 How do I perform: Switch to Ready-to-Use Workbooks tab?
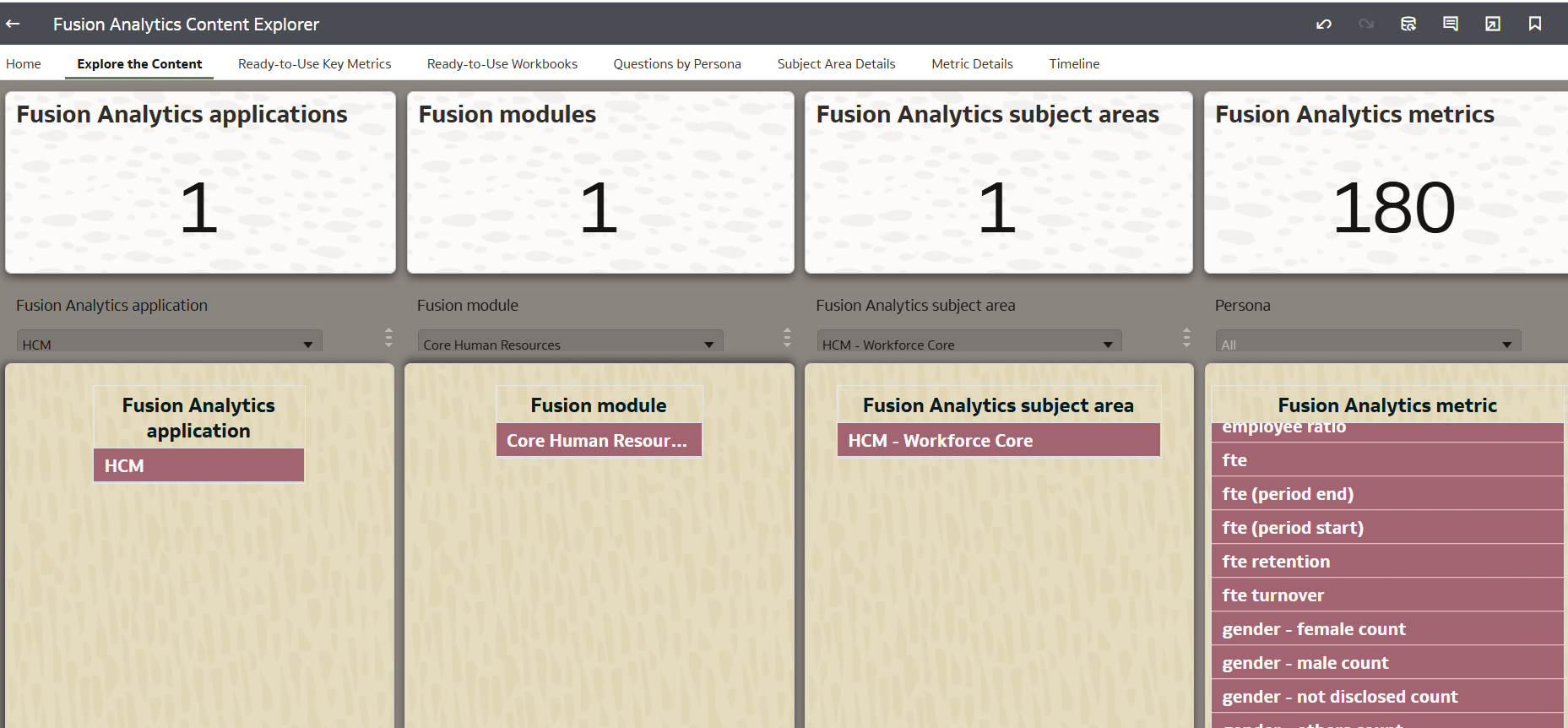[x=502, y=63]
